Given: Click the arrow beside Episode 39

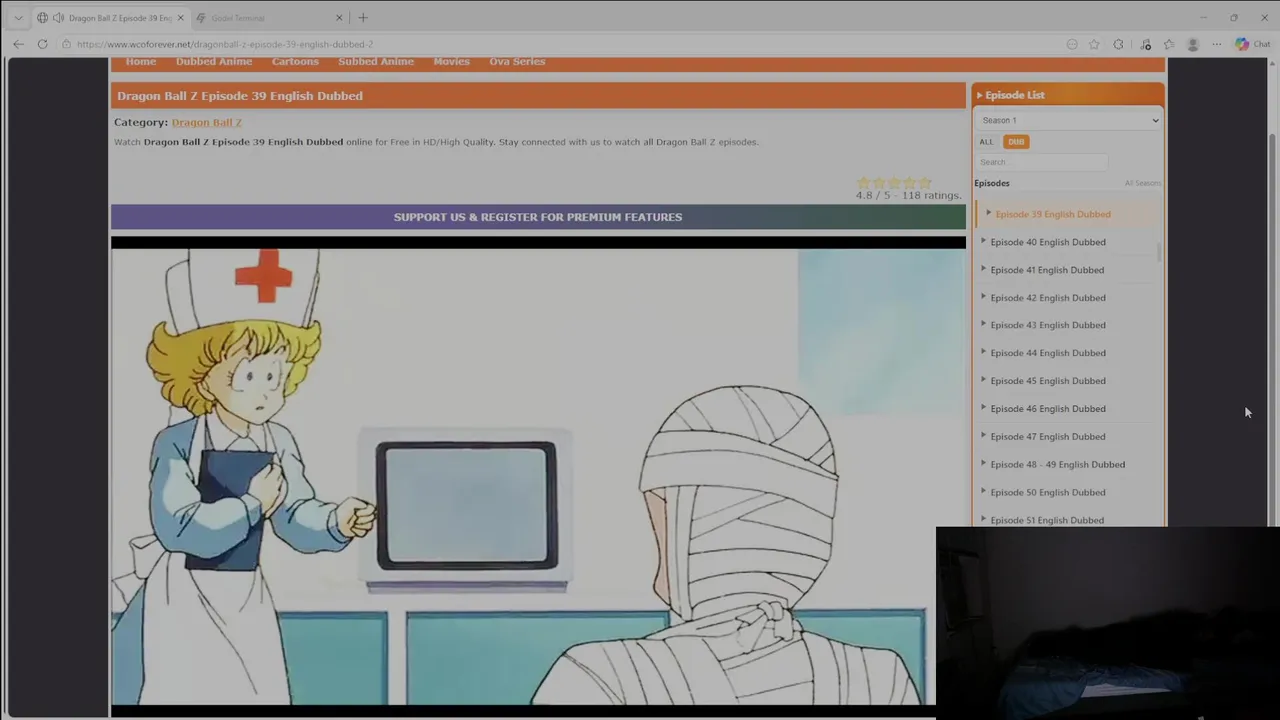Looking at the screenshot, I should [x=988, y=213].
